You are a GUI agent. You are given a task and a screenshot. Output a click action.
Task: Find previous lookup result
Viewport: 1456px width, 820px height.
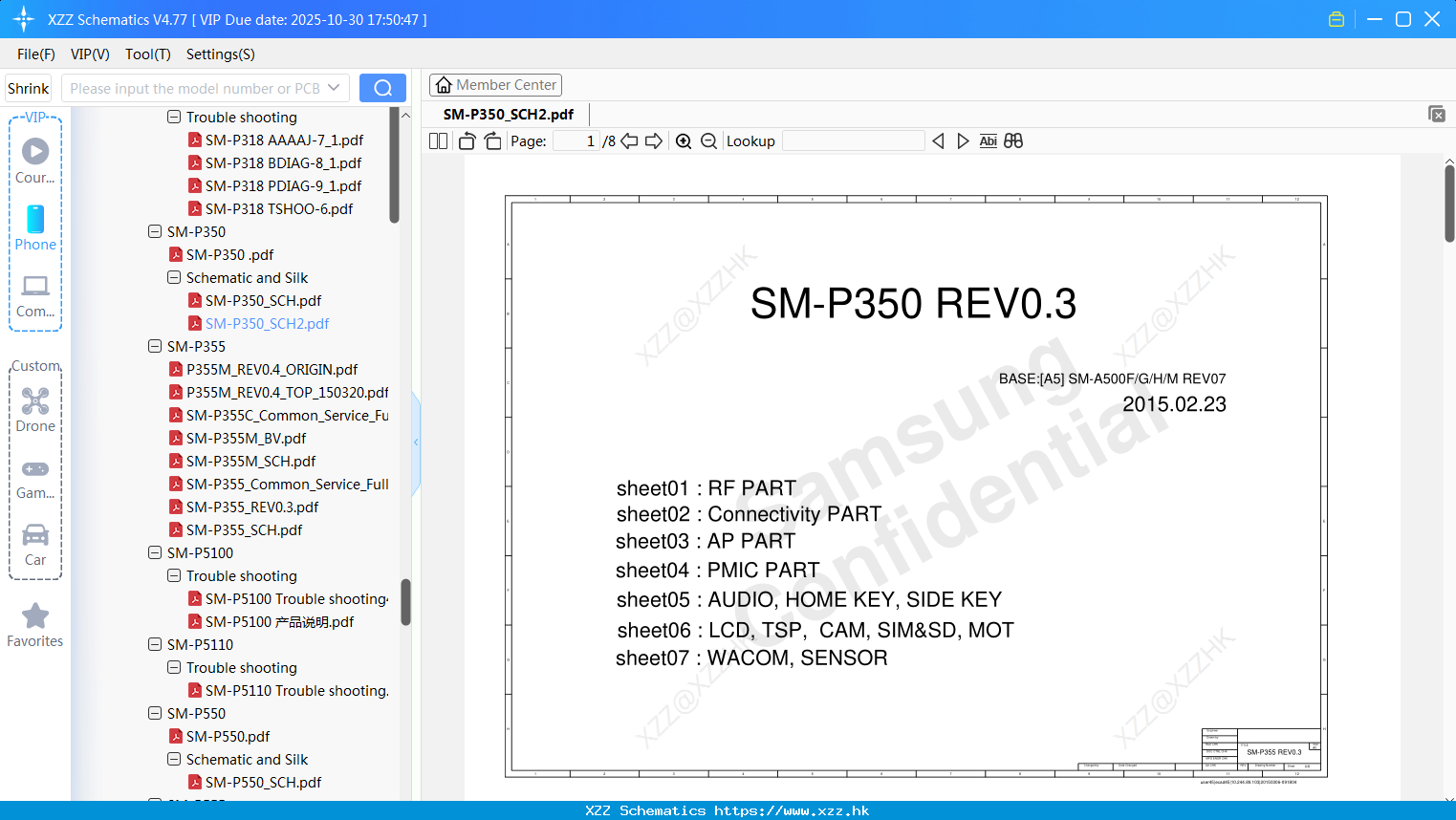pos(938,141)
